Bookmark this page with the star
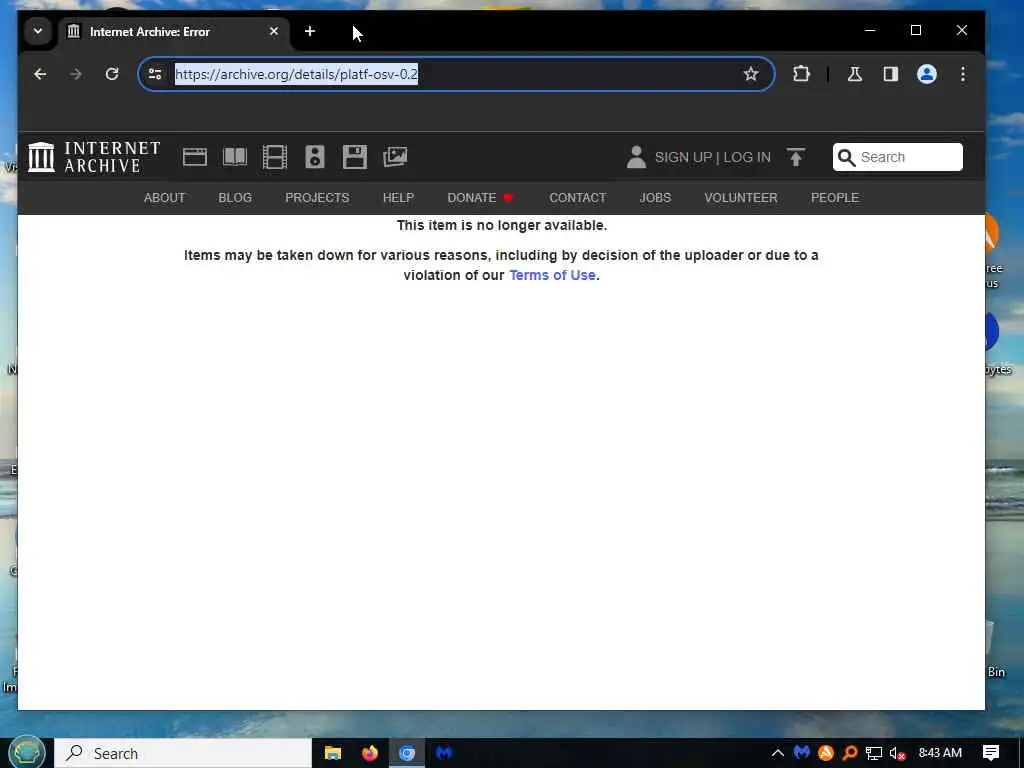 tap(751, 74)
